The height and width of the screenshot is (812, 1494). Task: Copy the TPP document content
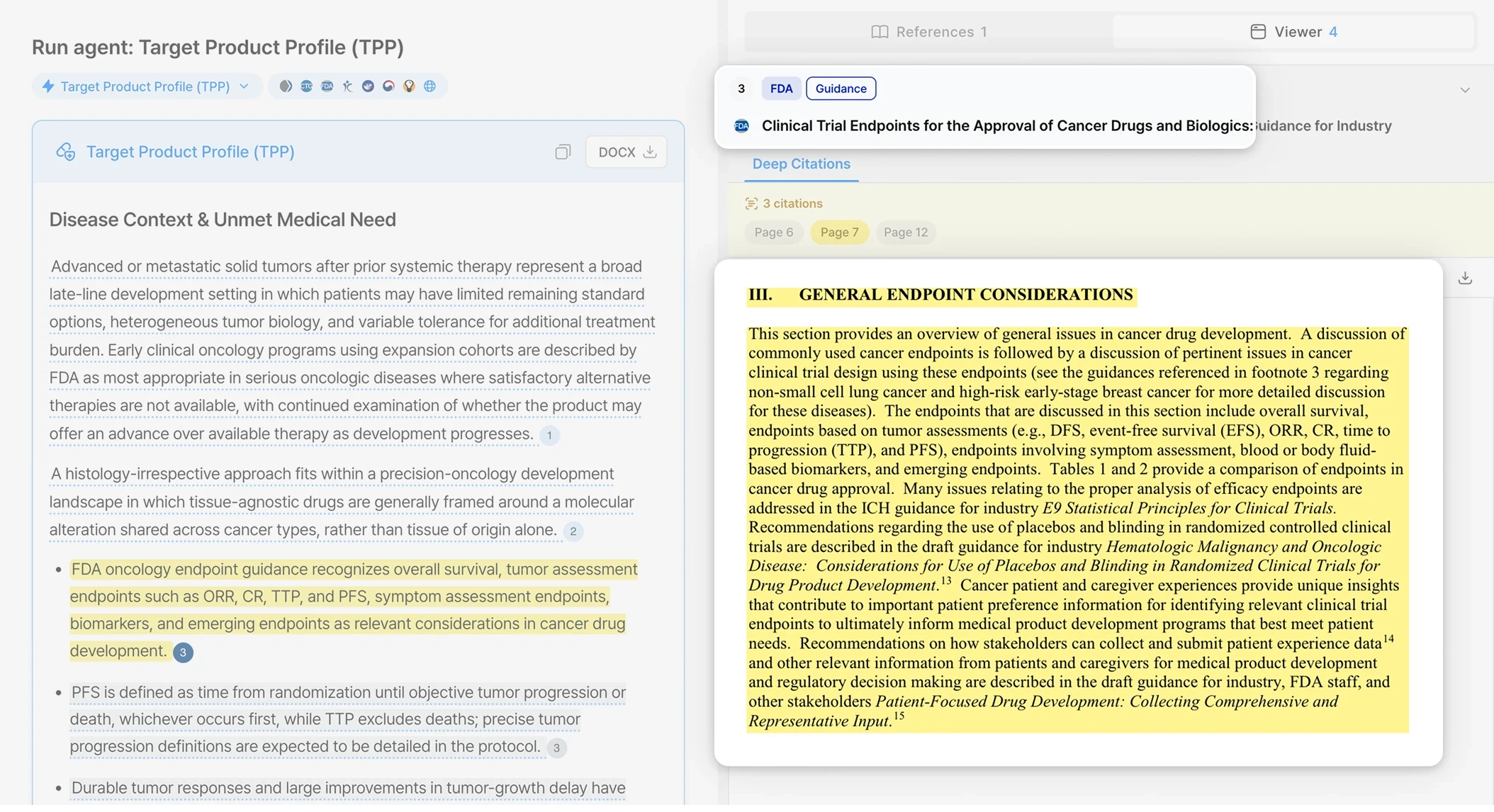click(563, 152)
